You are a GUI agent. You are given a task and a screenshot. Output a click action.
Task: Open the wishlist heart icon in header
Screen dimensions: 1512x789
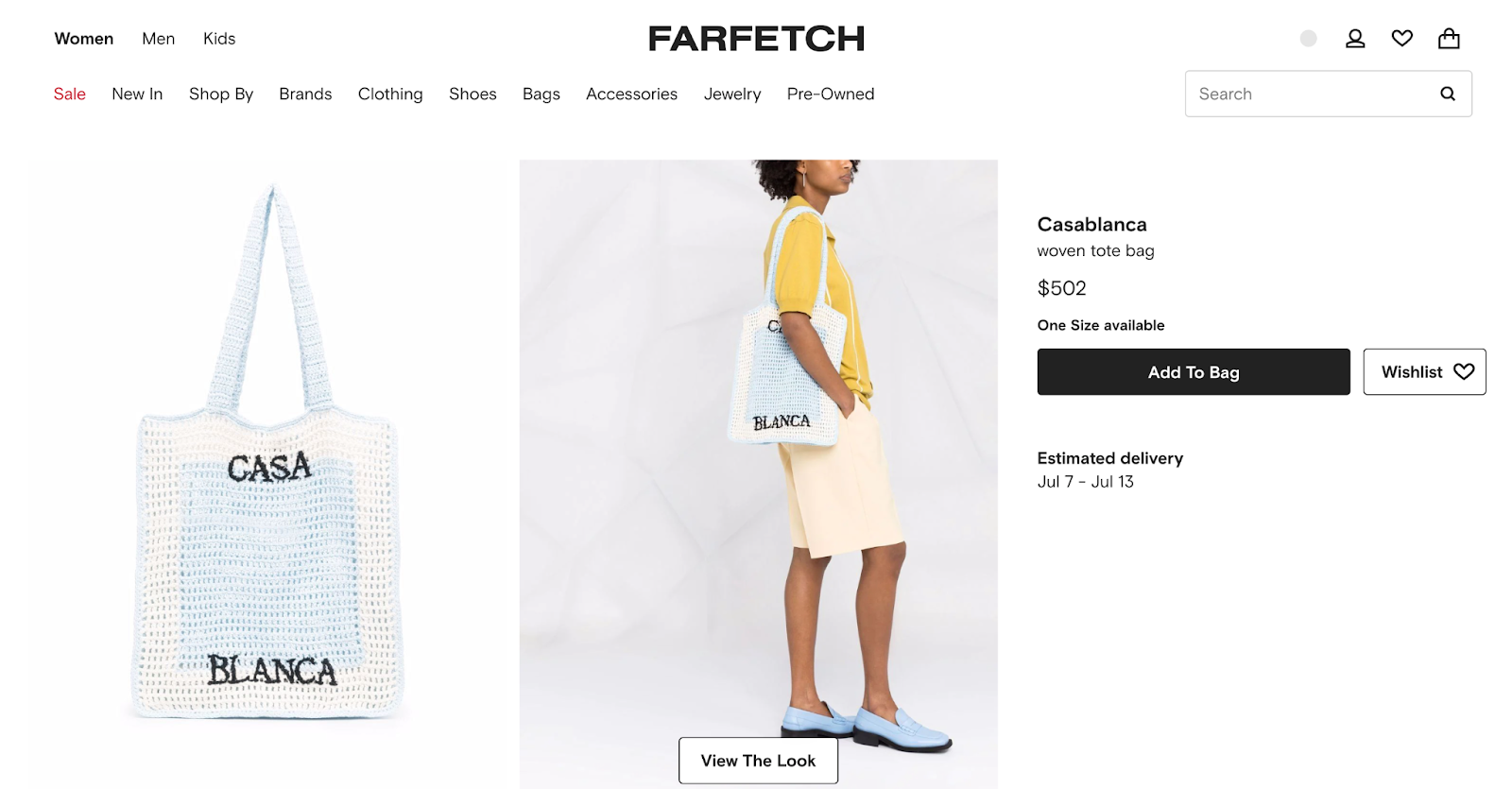[x=1402, y=39]
